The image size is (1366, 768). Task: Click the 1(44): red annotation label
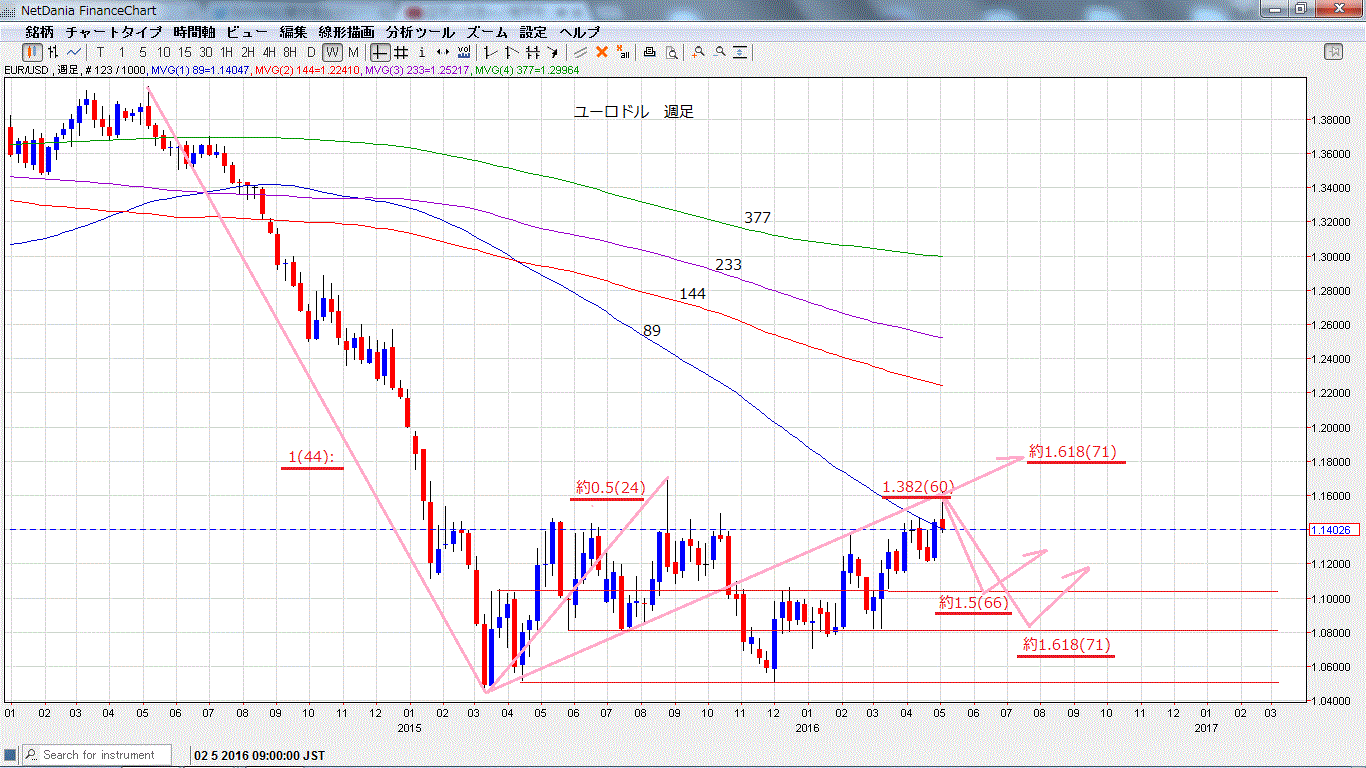click(312, 457)
